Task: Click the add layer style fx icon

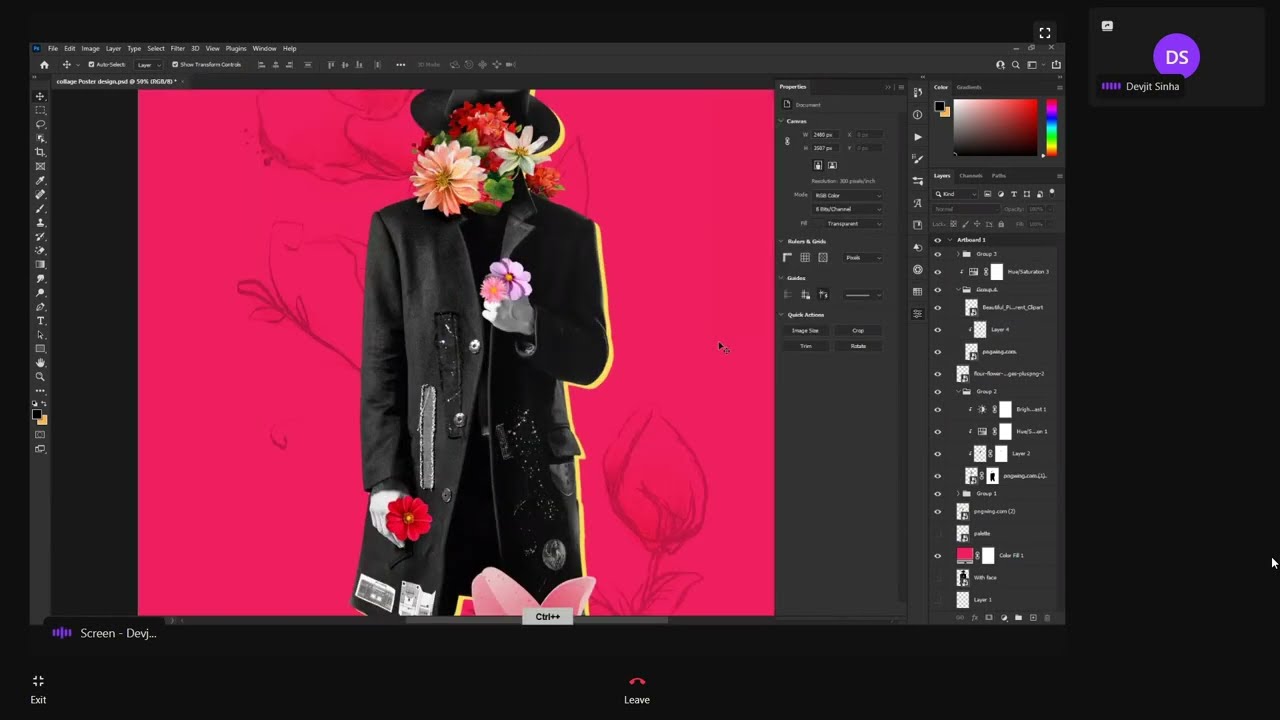Action: [x=975, y=618]
